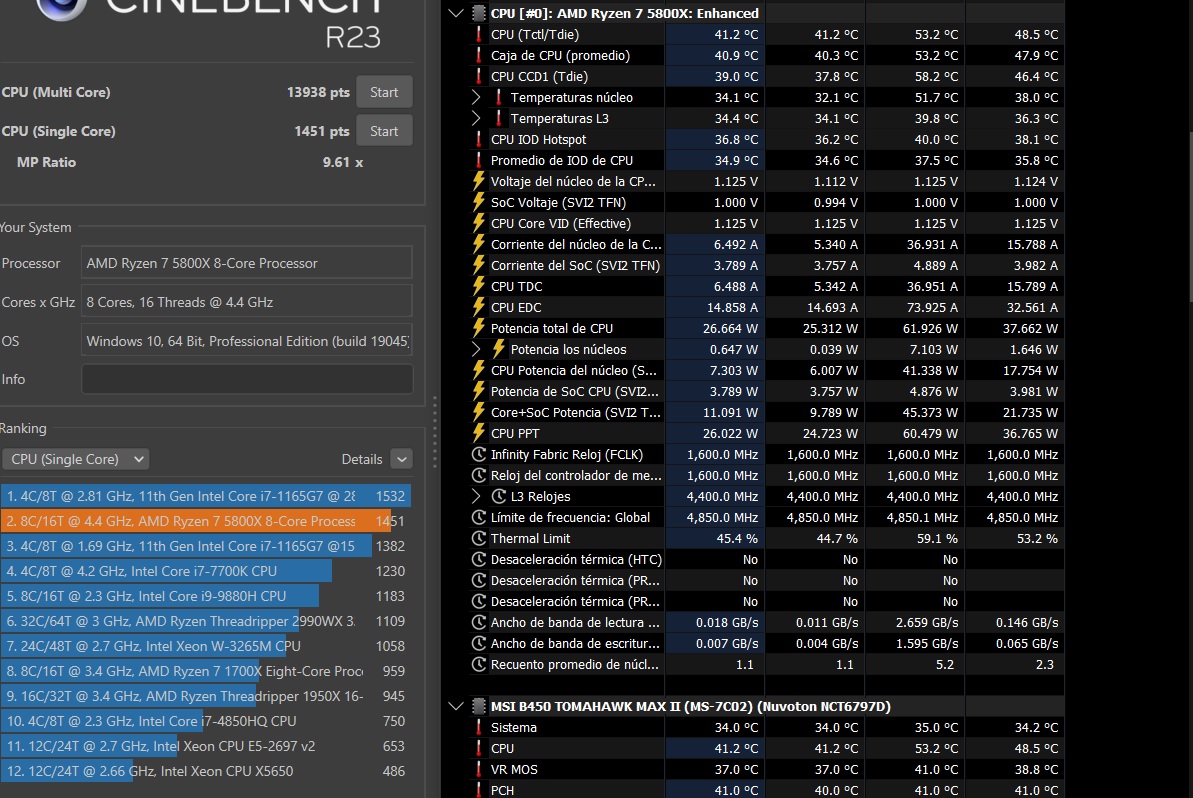
Task: Click clock icon of Ancho de banda de lectura
Action: click(479, 622)
